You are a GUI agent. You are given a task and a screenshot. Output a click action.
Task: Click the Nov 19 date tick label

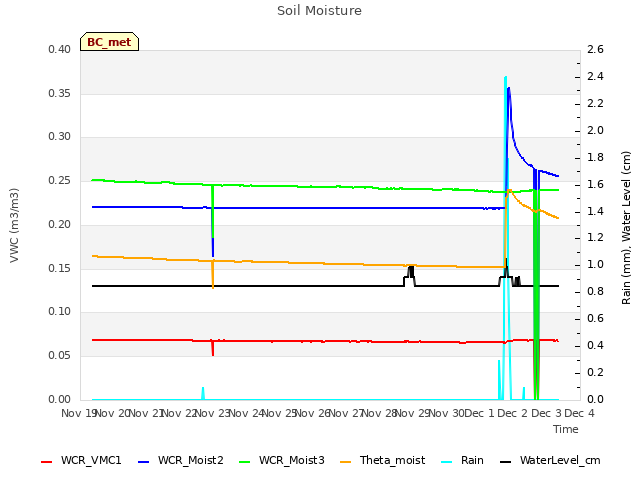[78, 413]
